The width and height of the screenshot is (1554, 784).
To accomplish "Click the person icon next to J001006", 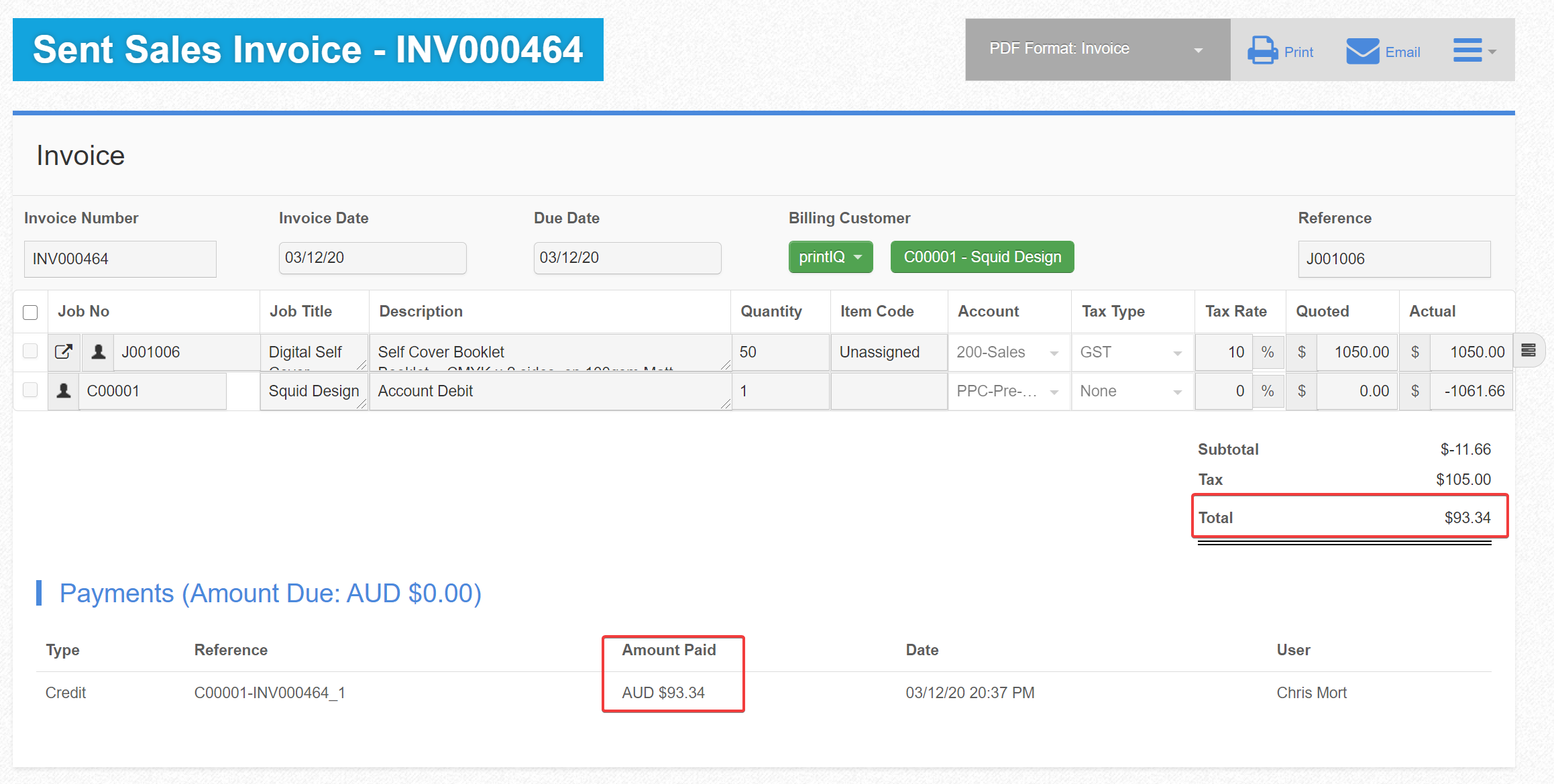I will tap(99, 351).
